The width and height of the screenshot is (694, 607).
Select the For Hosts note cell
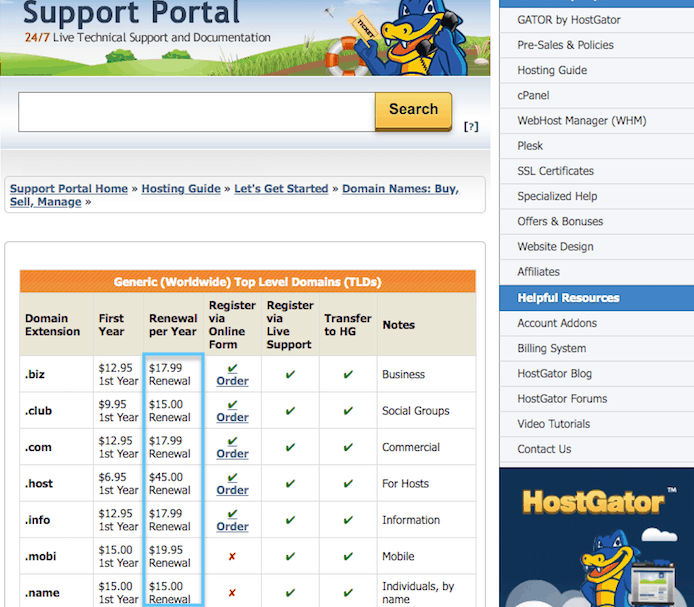tap(426, 483)
